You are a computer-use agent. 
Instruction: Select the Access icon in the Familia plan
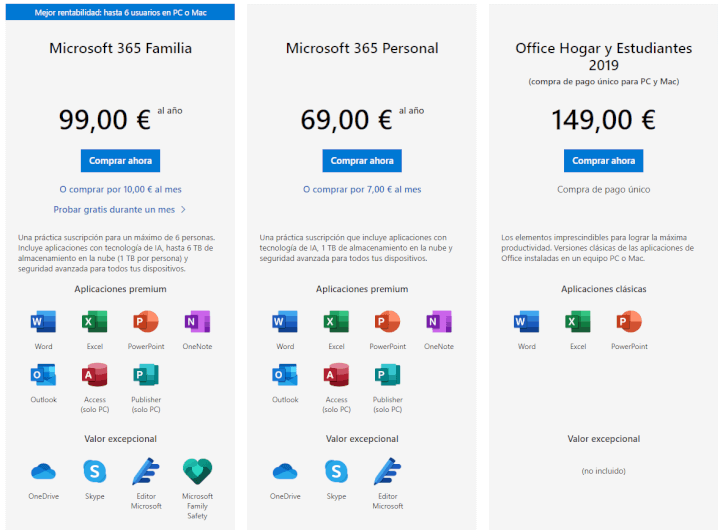tap(95, 375)
